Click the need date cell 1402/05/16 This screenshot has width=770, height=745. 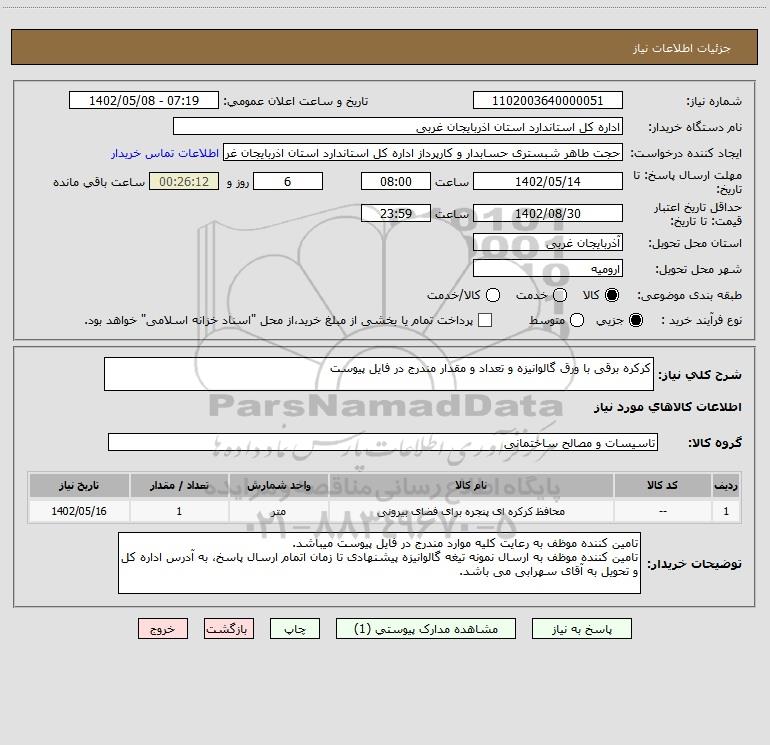79,511
